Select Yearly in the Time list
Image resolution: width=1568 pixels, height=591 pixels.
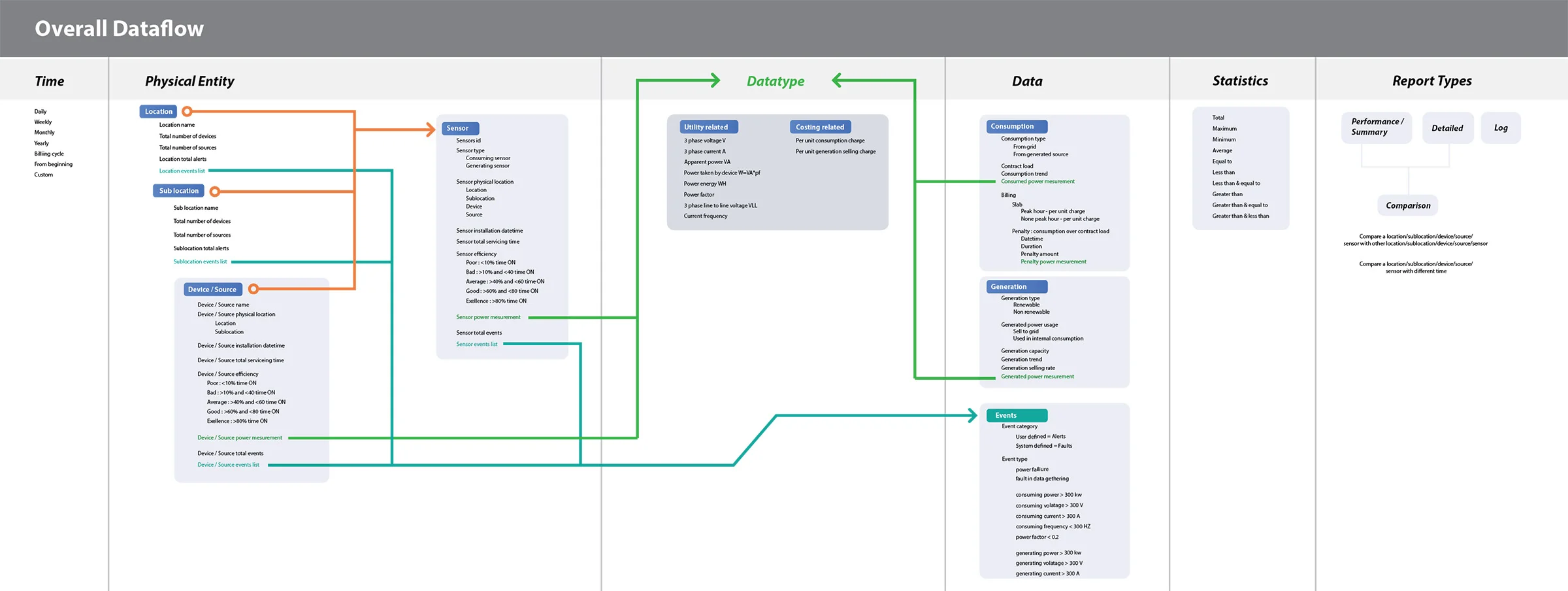click(42, 143)
